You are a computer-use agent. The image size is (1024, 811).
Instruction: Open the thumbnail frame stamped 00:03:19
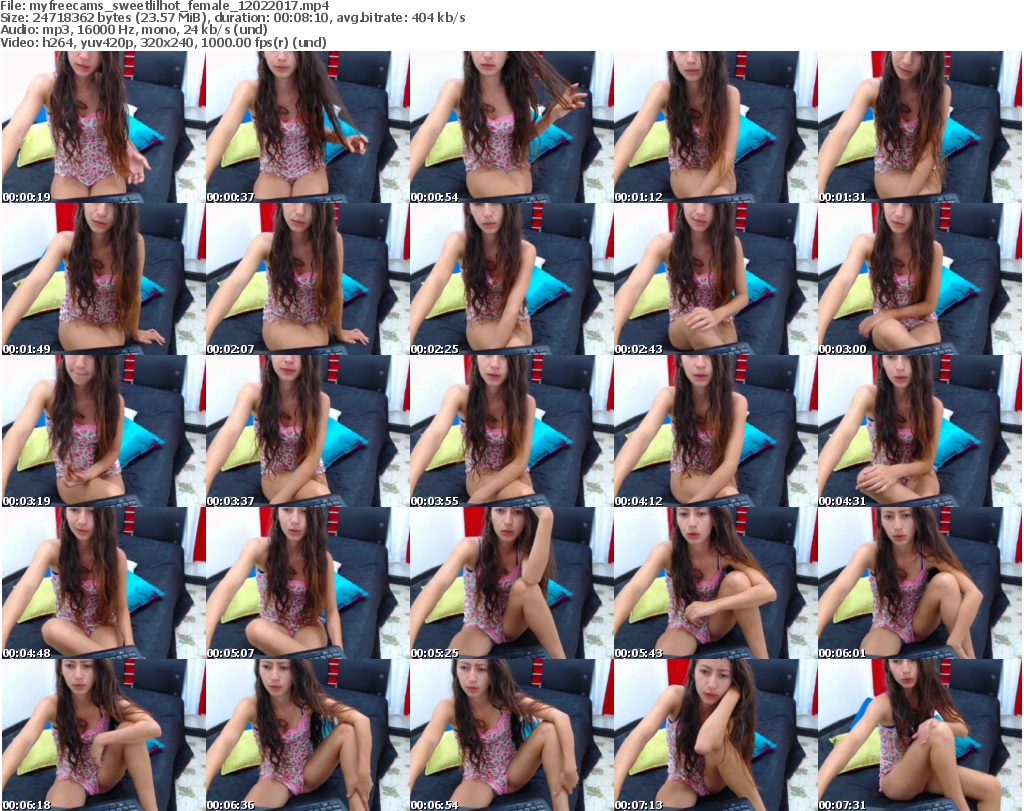[x=103, y=432]
